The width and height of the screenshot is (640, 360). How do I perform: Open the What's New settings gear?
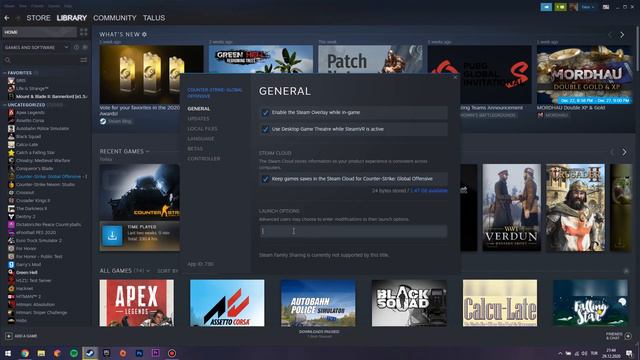click(144, 34)
